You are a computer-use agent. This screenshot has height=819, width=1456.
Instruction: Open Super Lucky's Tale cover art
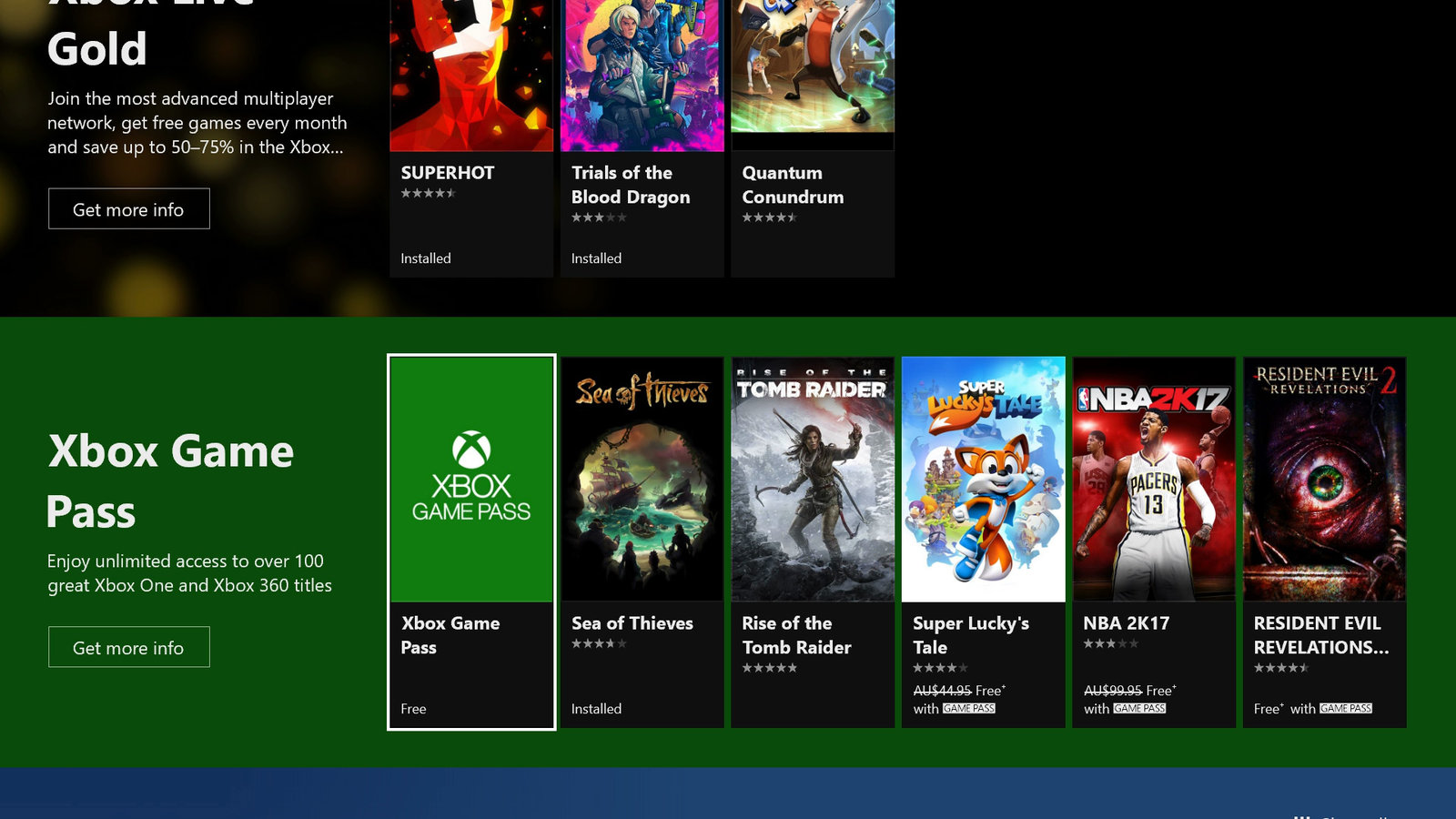pyautogui.click(x=983, y=480)
